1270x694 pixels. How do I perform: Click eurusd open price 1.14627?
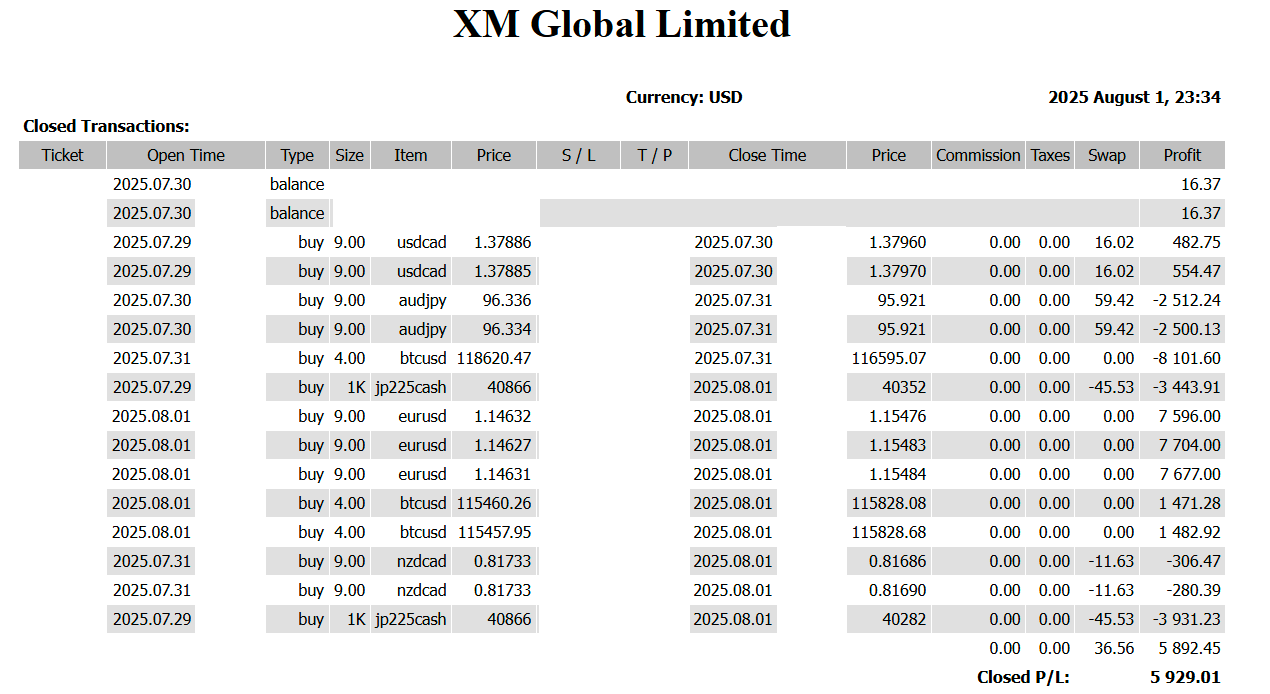click(504, 445)
